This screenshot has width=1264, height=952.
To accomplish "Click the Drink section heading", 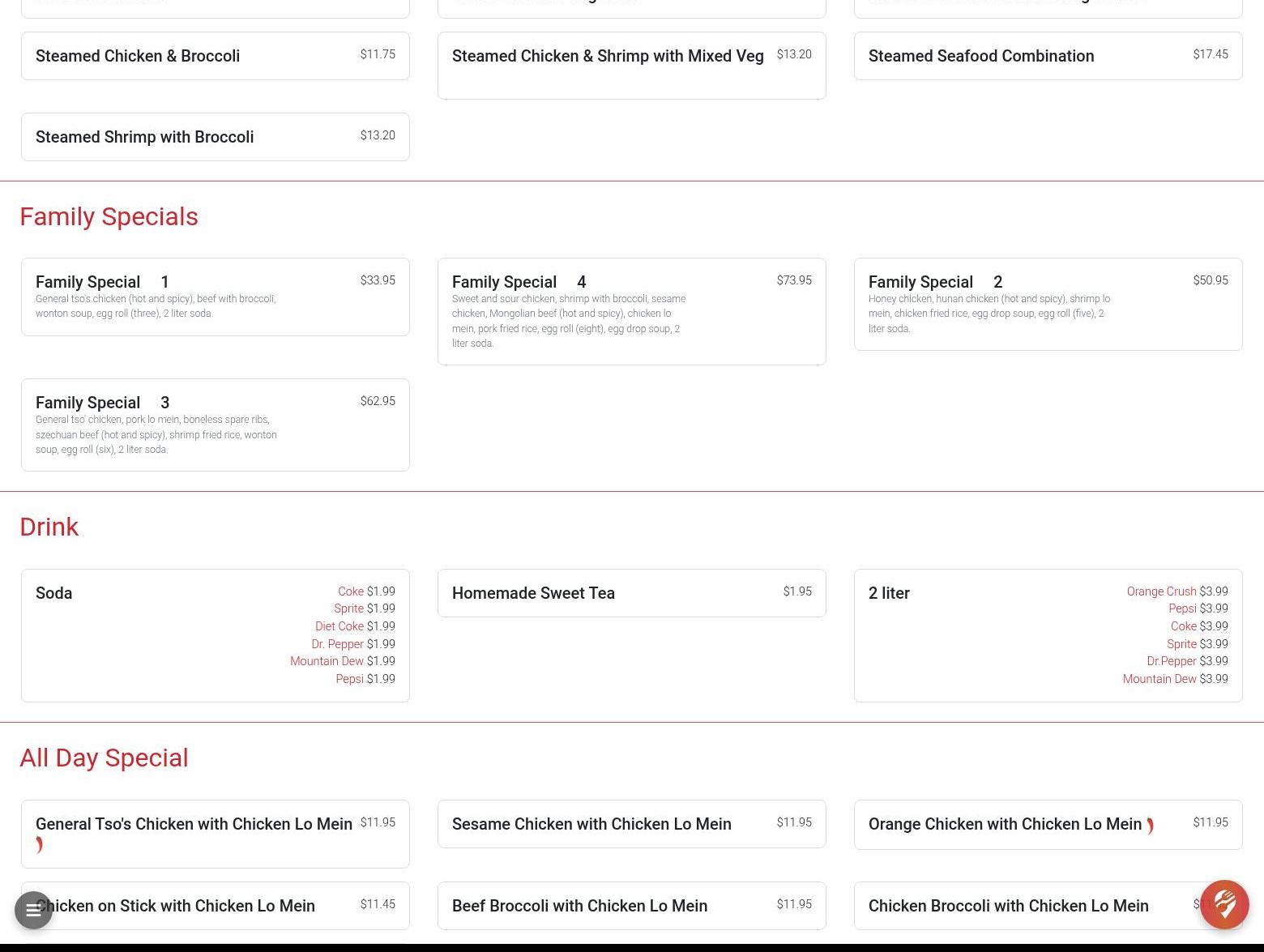I will pyautogui.click(x=49, y=527).
